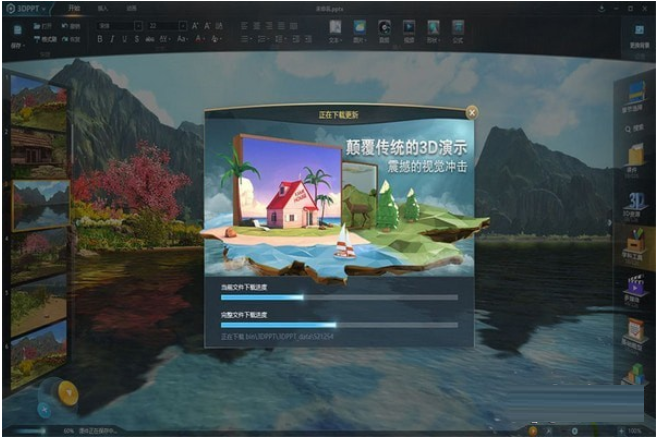Click the Save document icon
Viewport: 657px width, 437px height.
(17, 30)
